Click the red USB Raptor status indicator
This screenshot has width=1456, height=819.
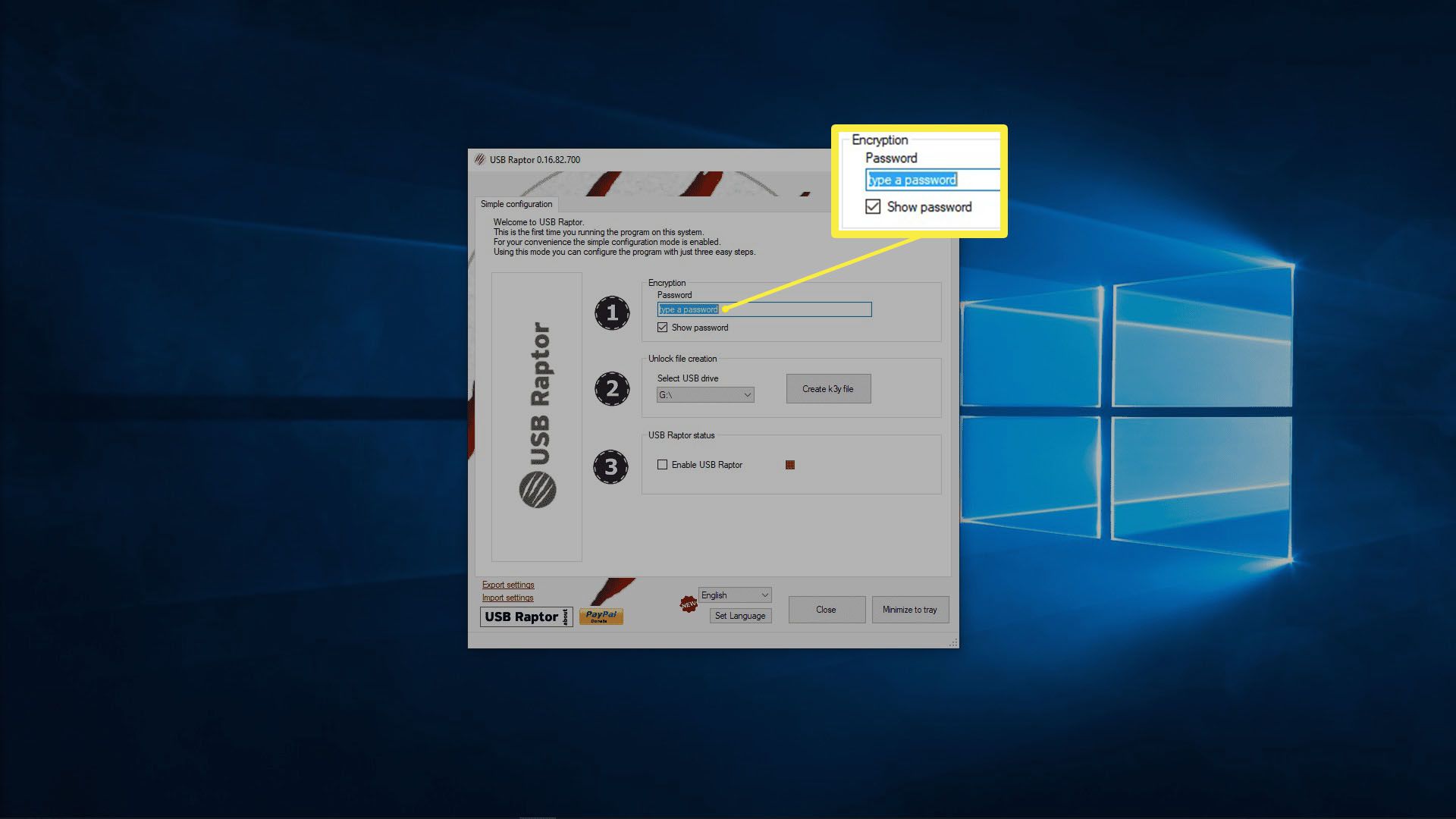point(790,465)
